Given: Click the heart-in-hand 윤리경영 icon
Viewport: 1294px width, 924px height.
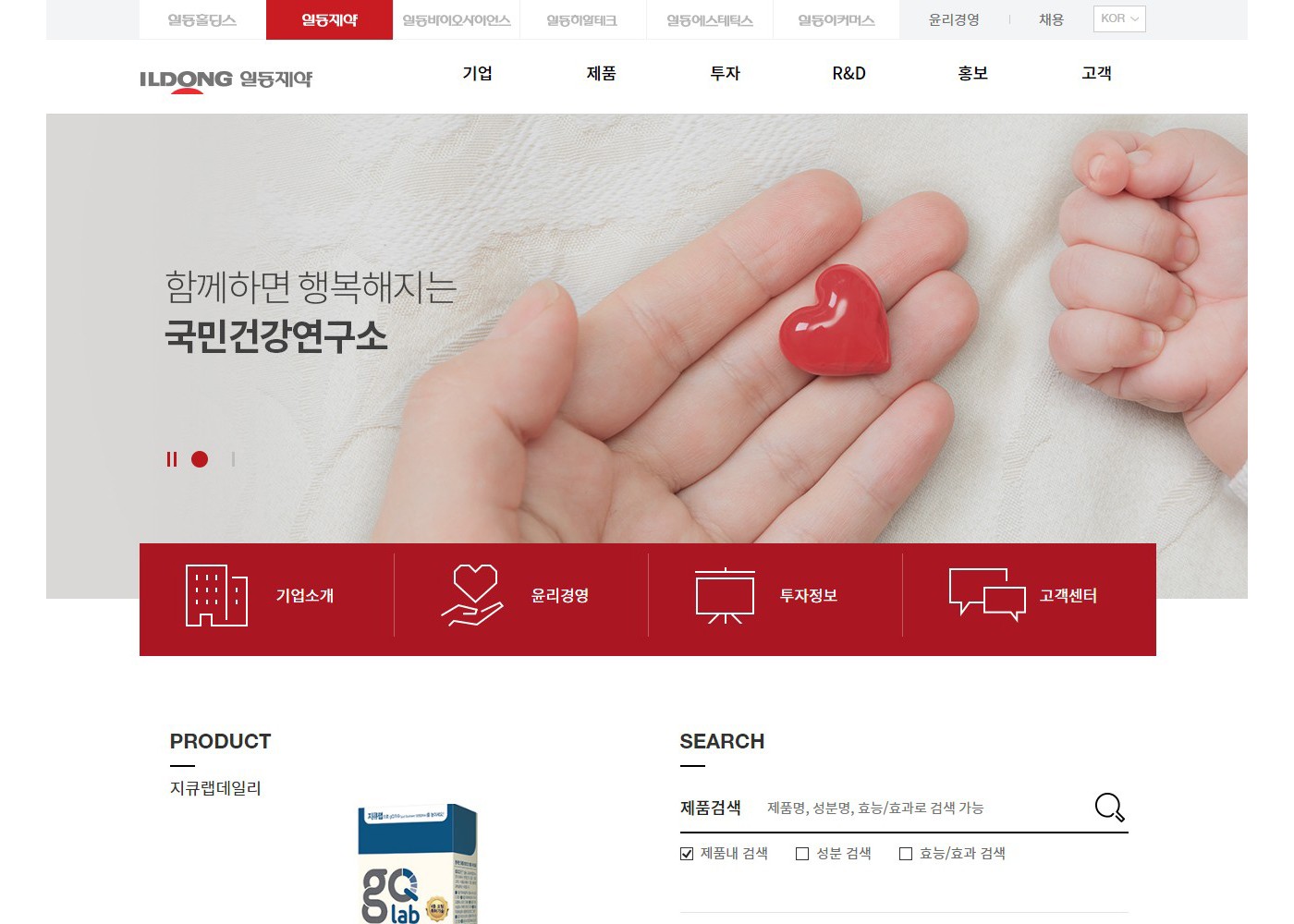Looking at the screenshot, I should click(472, 596).
